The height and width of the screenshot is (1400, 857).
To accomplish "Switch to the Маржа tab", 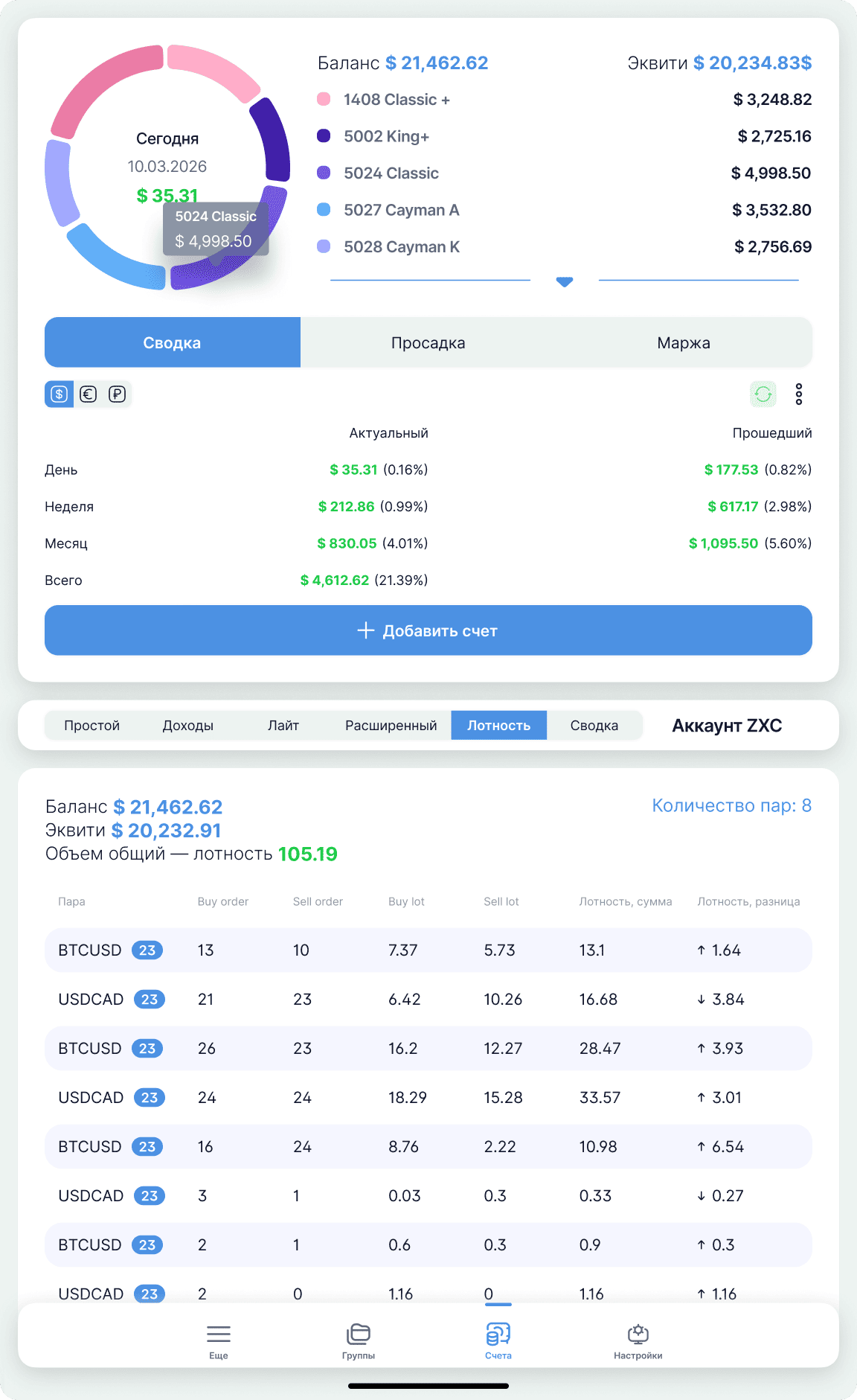I will coord(683,343).
